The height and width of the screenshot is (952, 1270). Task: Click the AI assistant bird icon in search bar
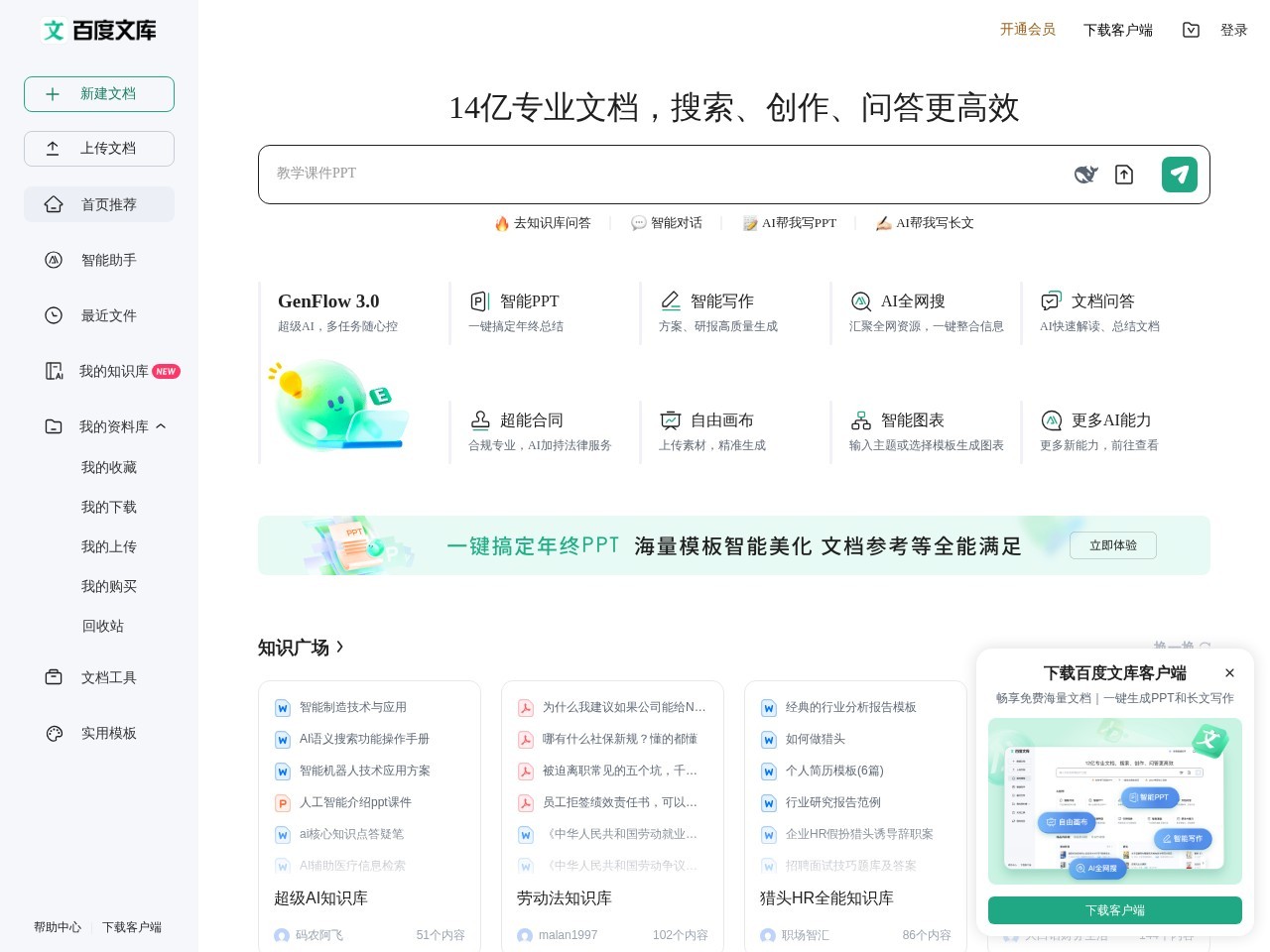[x=1085, y=175]
